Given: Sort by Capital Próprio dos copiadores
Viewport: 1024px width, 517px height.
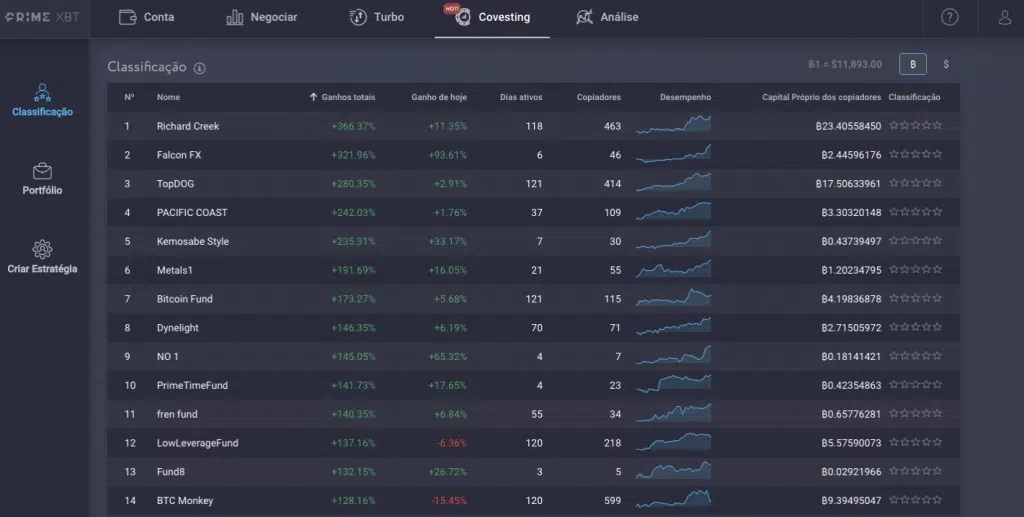Looking at the screenshot, I should pos(822,97).
